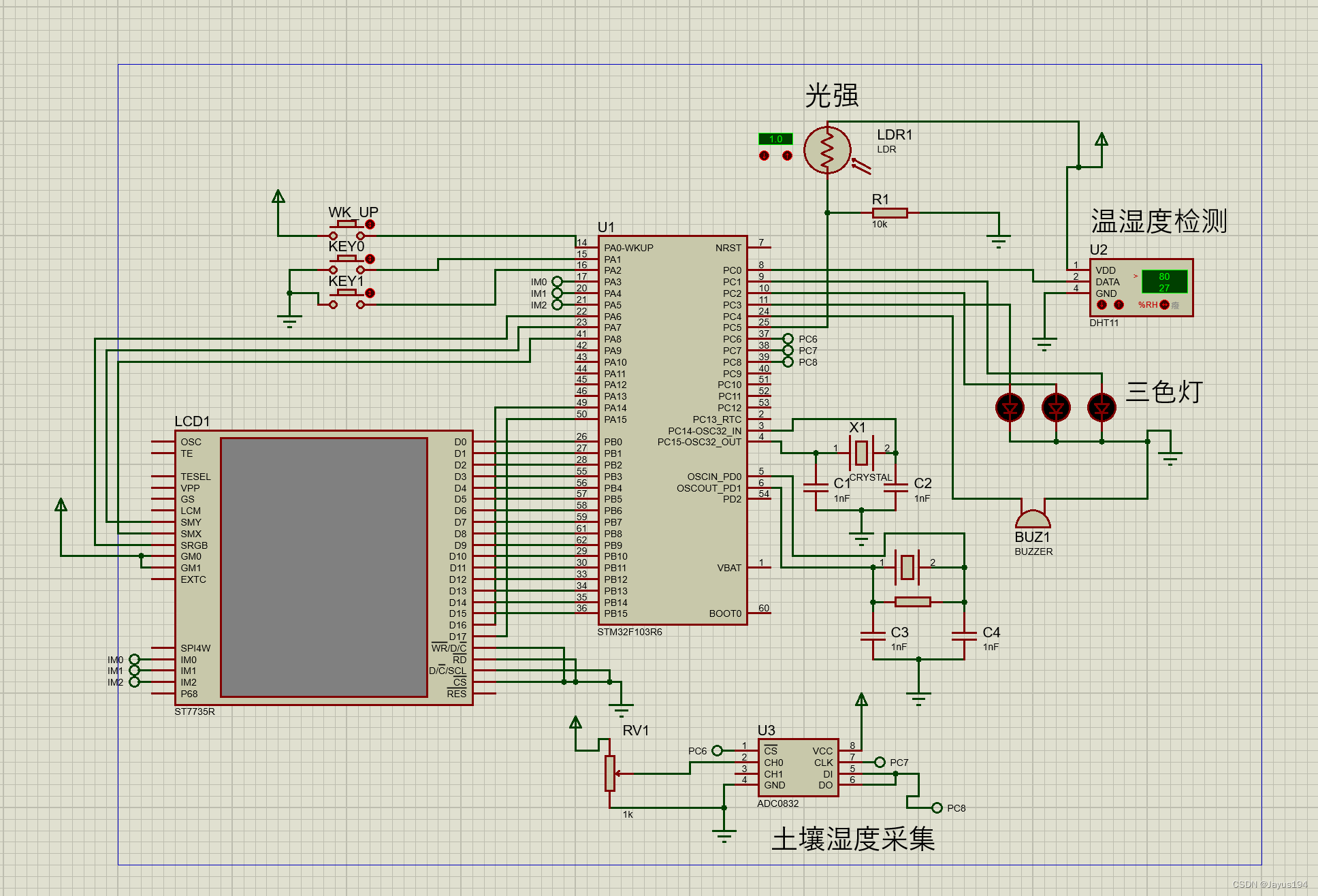The width and height of the screenshot is (1318, 896).
Task: Click the DHT11 %RH mode switch button
Action: pyautogui.click(x=1164, y=304)
